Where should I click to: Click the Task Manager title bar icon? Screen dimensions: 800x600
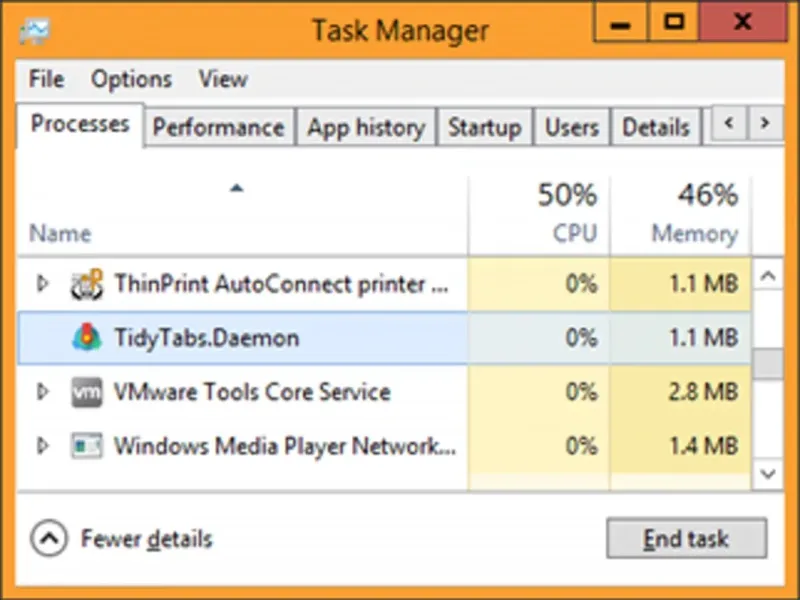[x=34, y=30]
